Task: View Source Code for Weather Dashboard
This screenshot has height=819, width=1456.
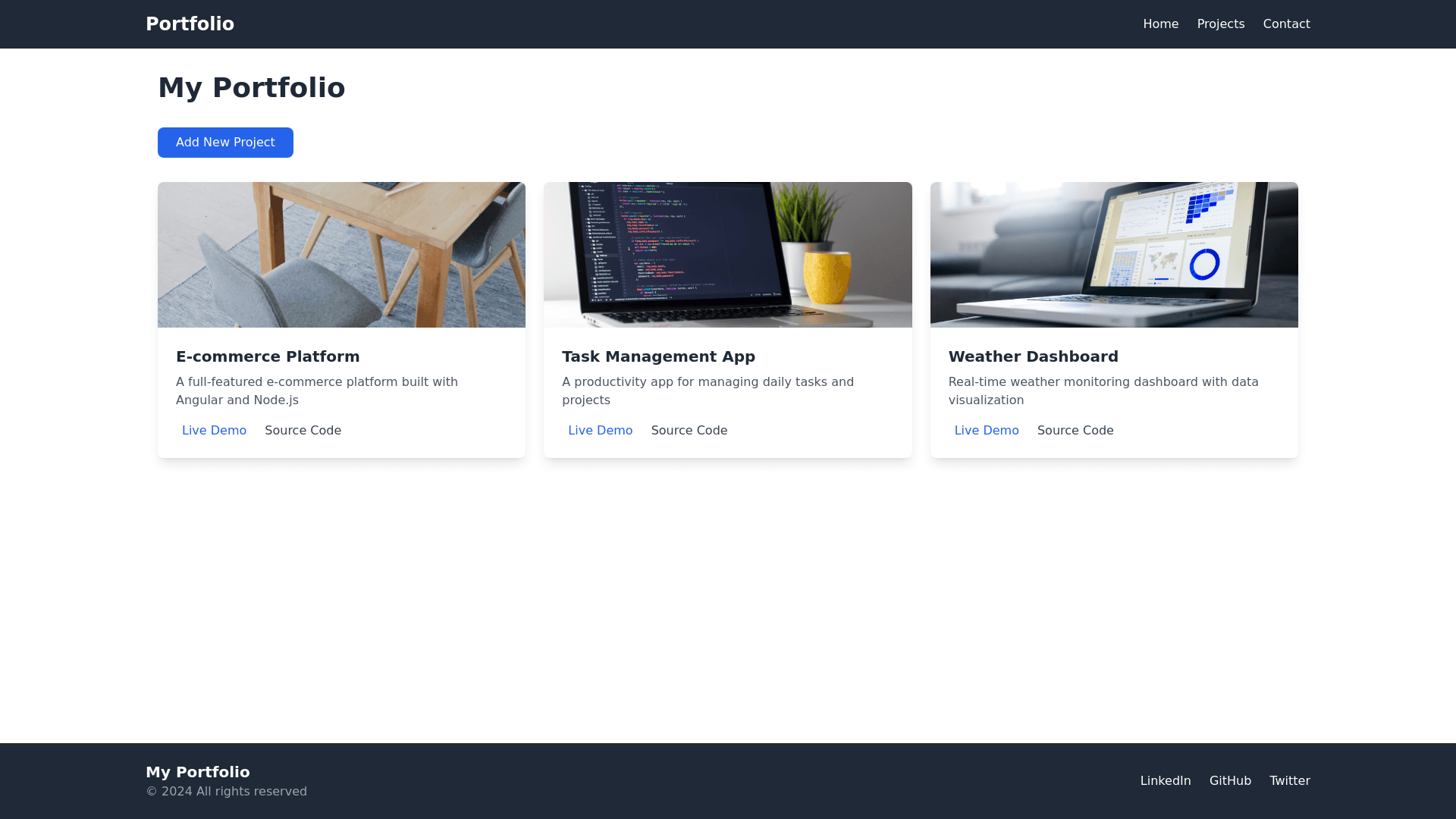Action: 1075,431
